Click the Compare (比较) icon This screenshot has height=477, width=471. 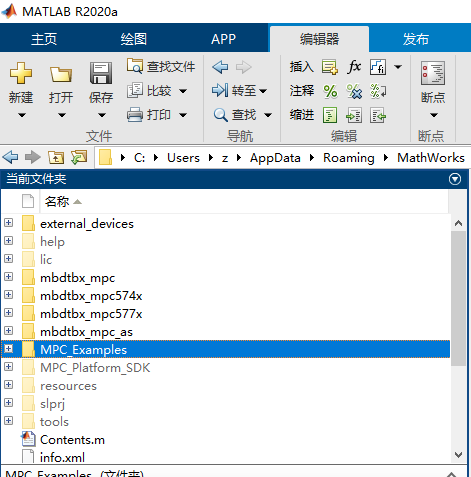135,90
